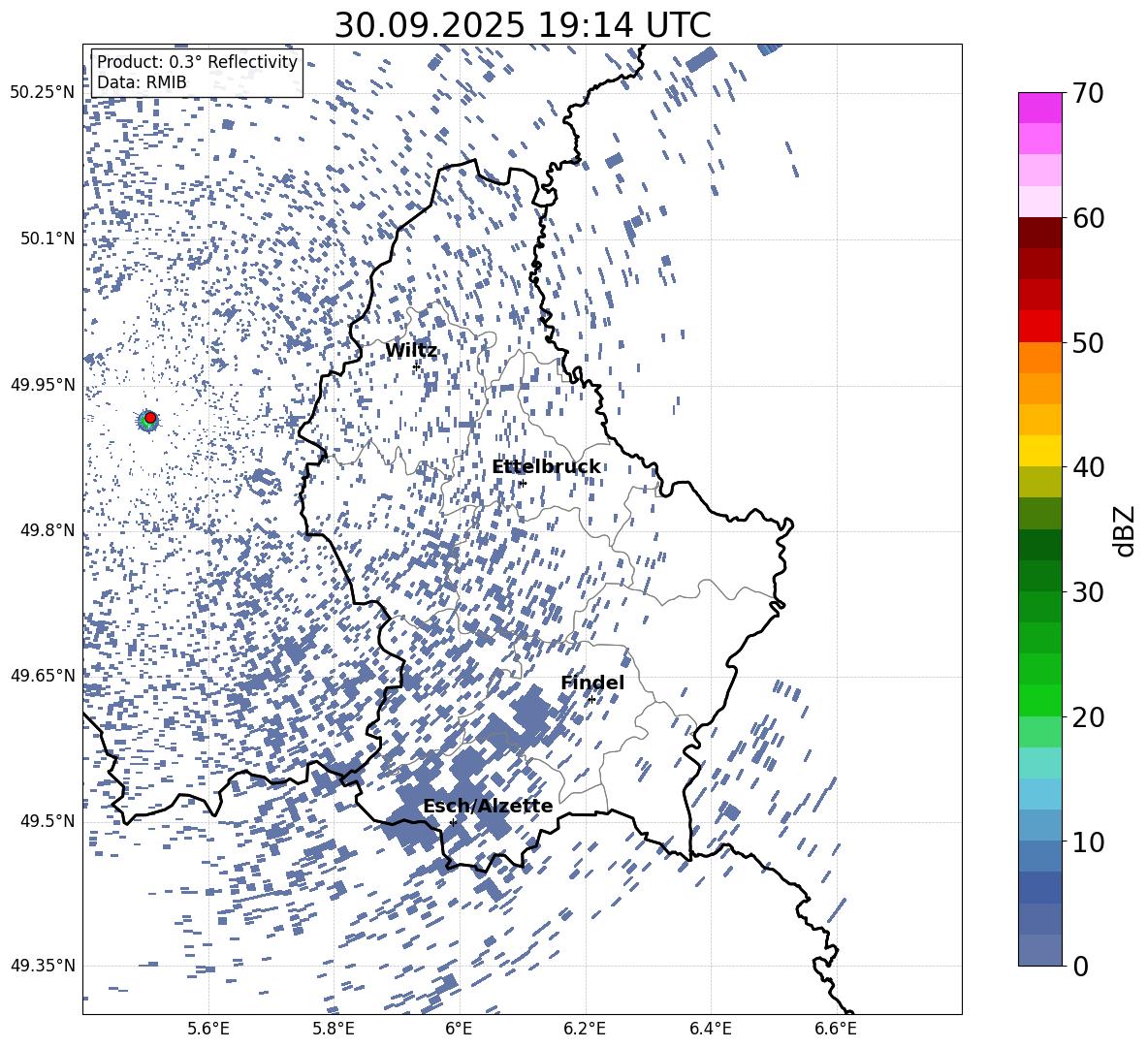Click the Ettelbruck location cross marker
This screenshot has height=1048, width=1148.
coord(522,483)
